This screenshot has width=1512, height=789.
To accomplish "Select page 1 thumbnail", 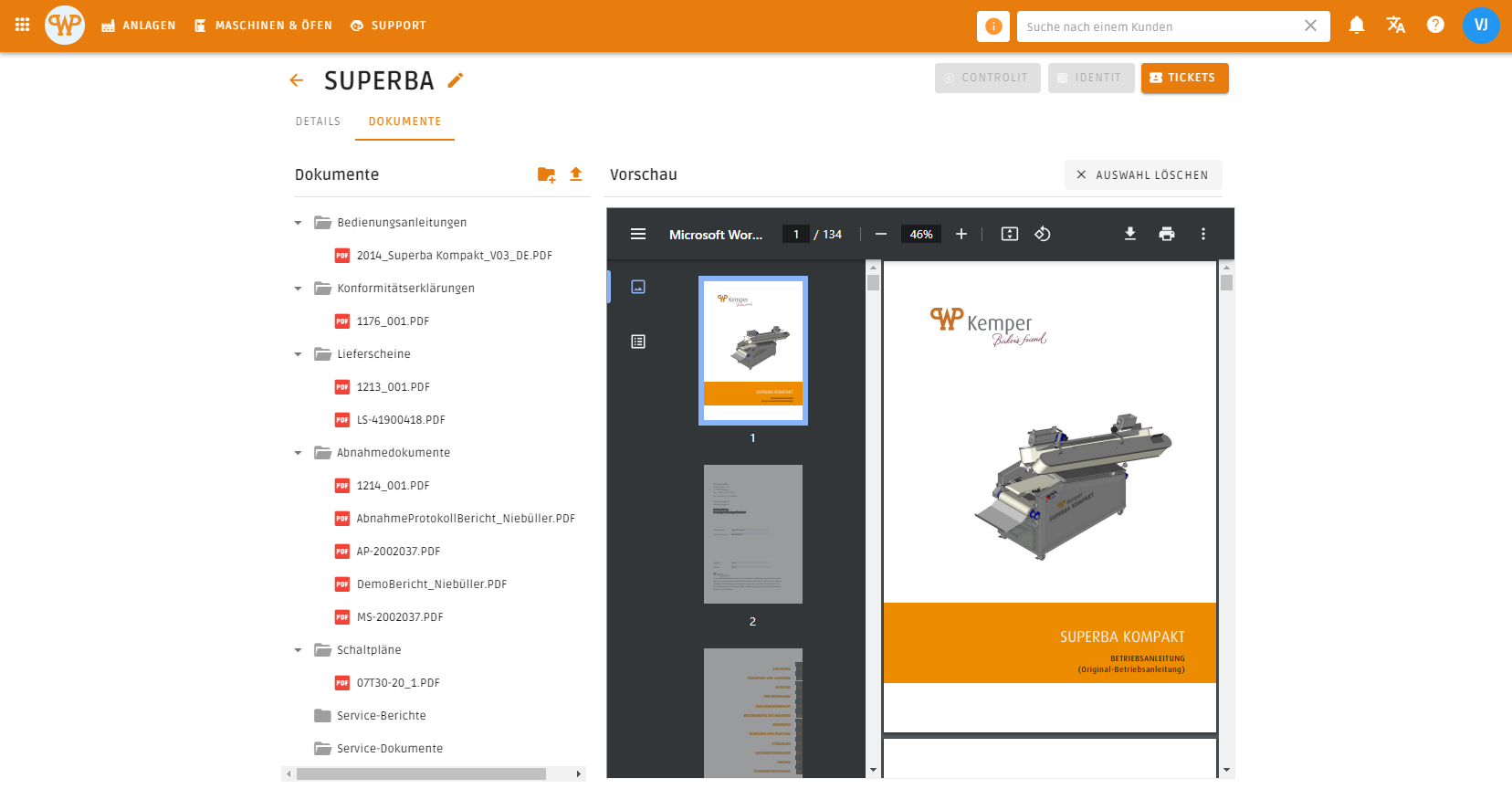I will tap(753, 351).
